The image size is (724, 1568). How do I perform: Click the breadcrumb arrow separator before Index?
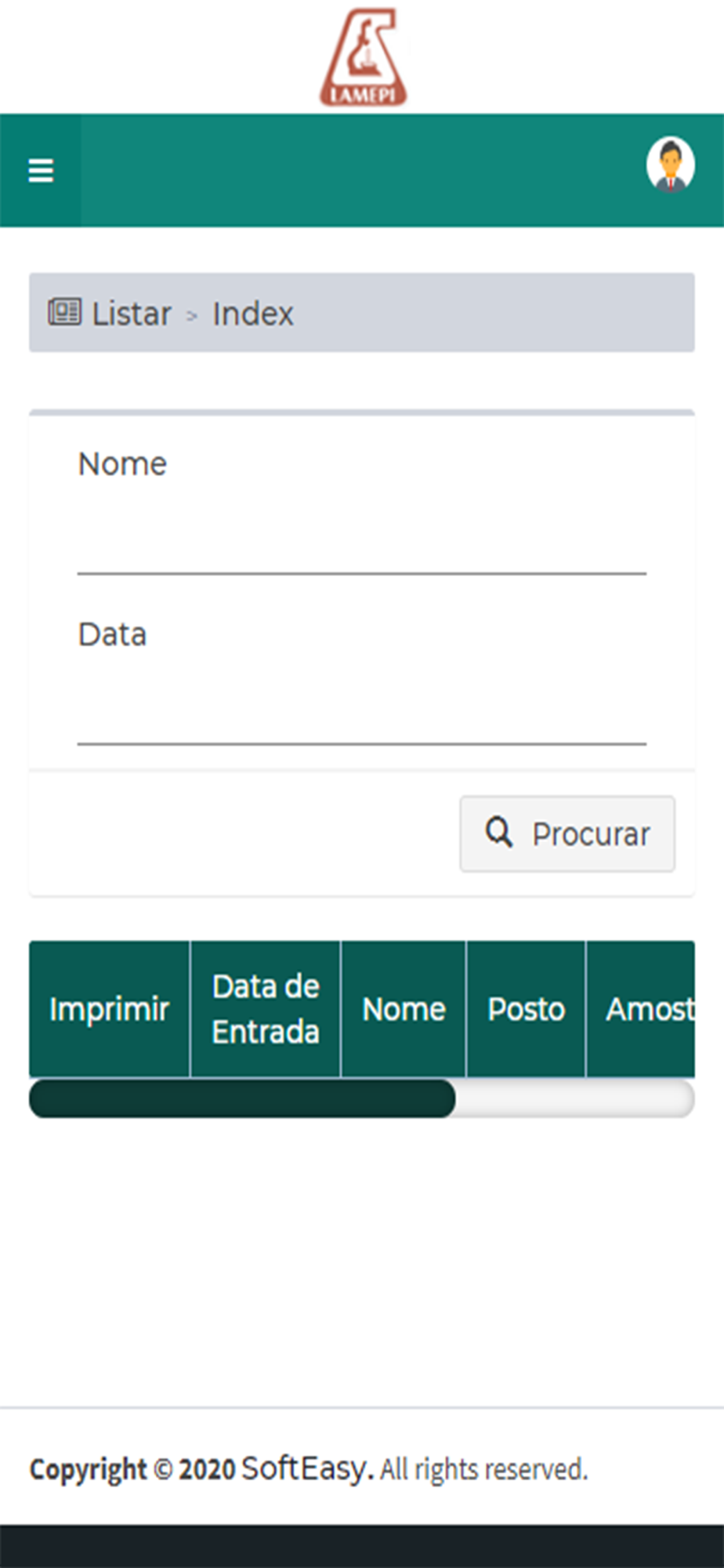click(192, 316)
